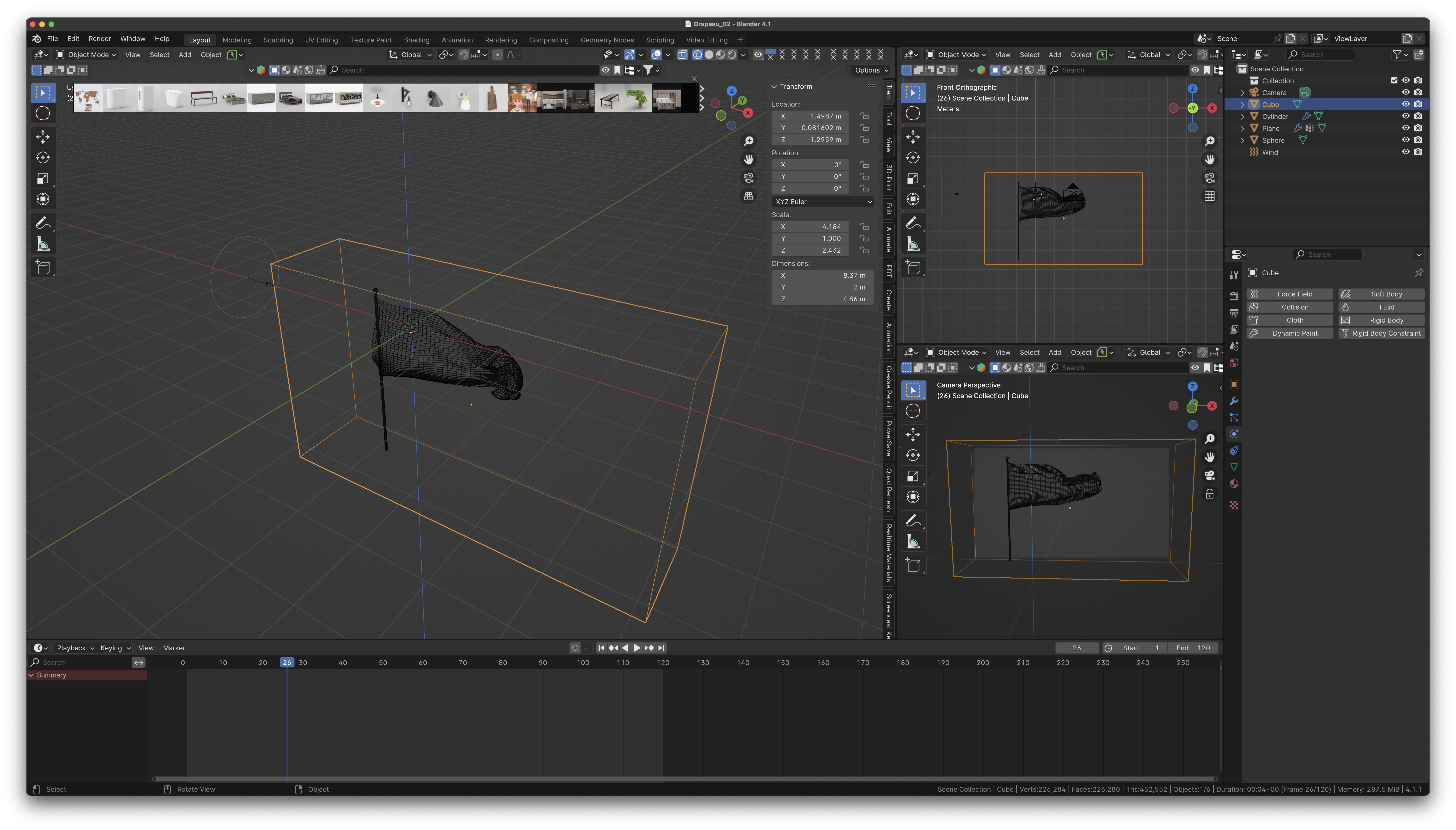This screenshot has height=830, width=1456.
Task: Switch main viewport to solid shading
Action: 709,55
